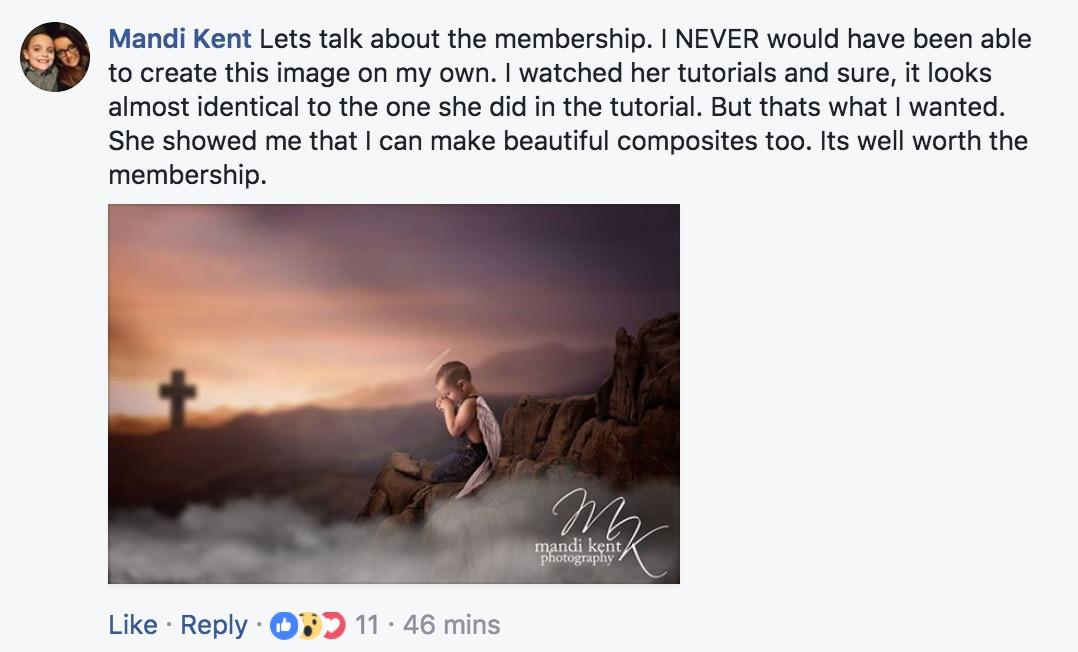This screenshot has width=1078, height=652.
Task: Click the yellow wow reaction emoji
Action: pos(308,625)
